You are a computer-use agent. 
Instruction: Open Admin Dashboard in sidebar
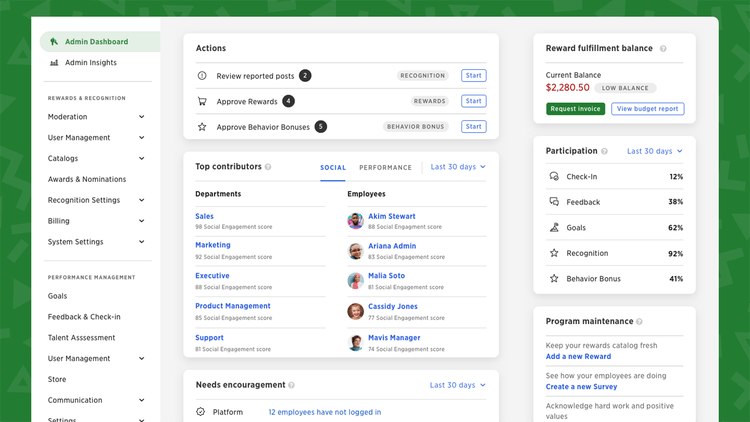pyautogui.click(x=100, y=42)
